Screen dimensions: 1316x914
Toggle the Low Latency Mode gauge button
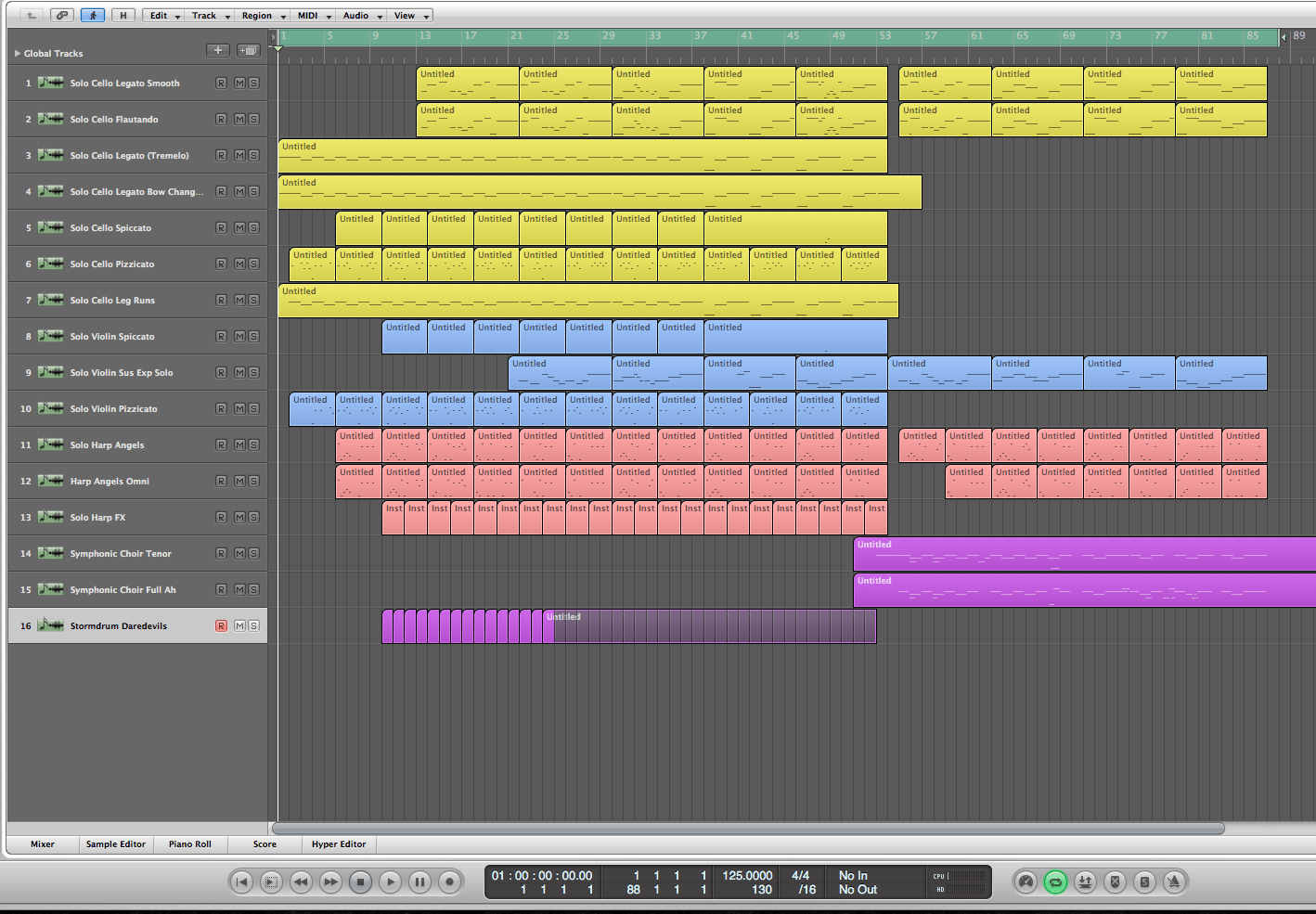click(1026, 882)
